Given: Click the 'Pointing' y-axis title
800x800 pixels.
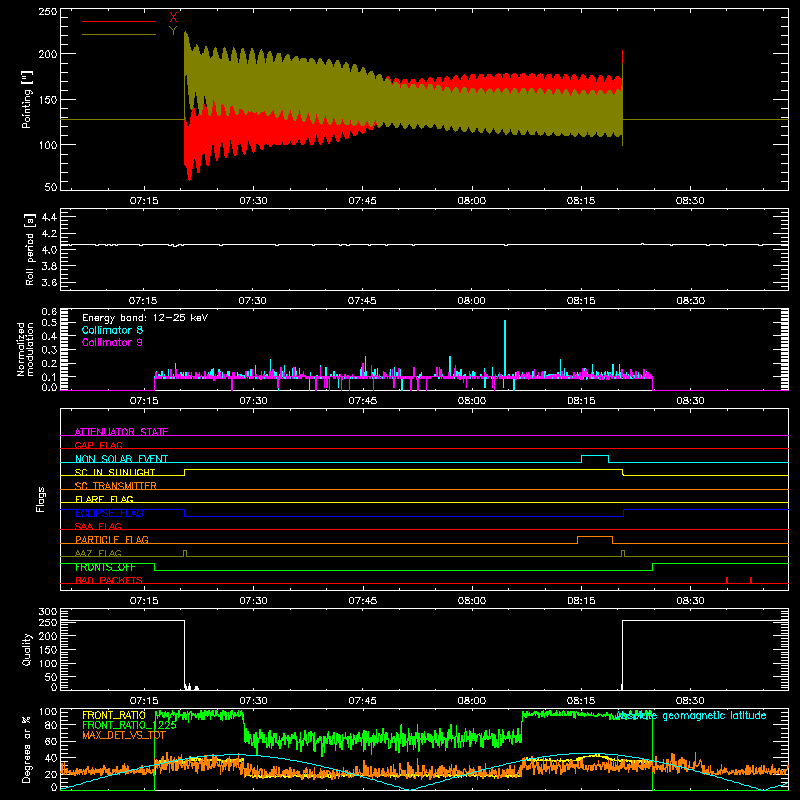Looking at the screenshot, I should coord(27,99).
